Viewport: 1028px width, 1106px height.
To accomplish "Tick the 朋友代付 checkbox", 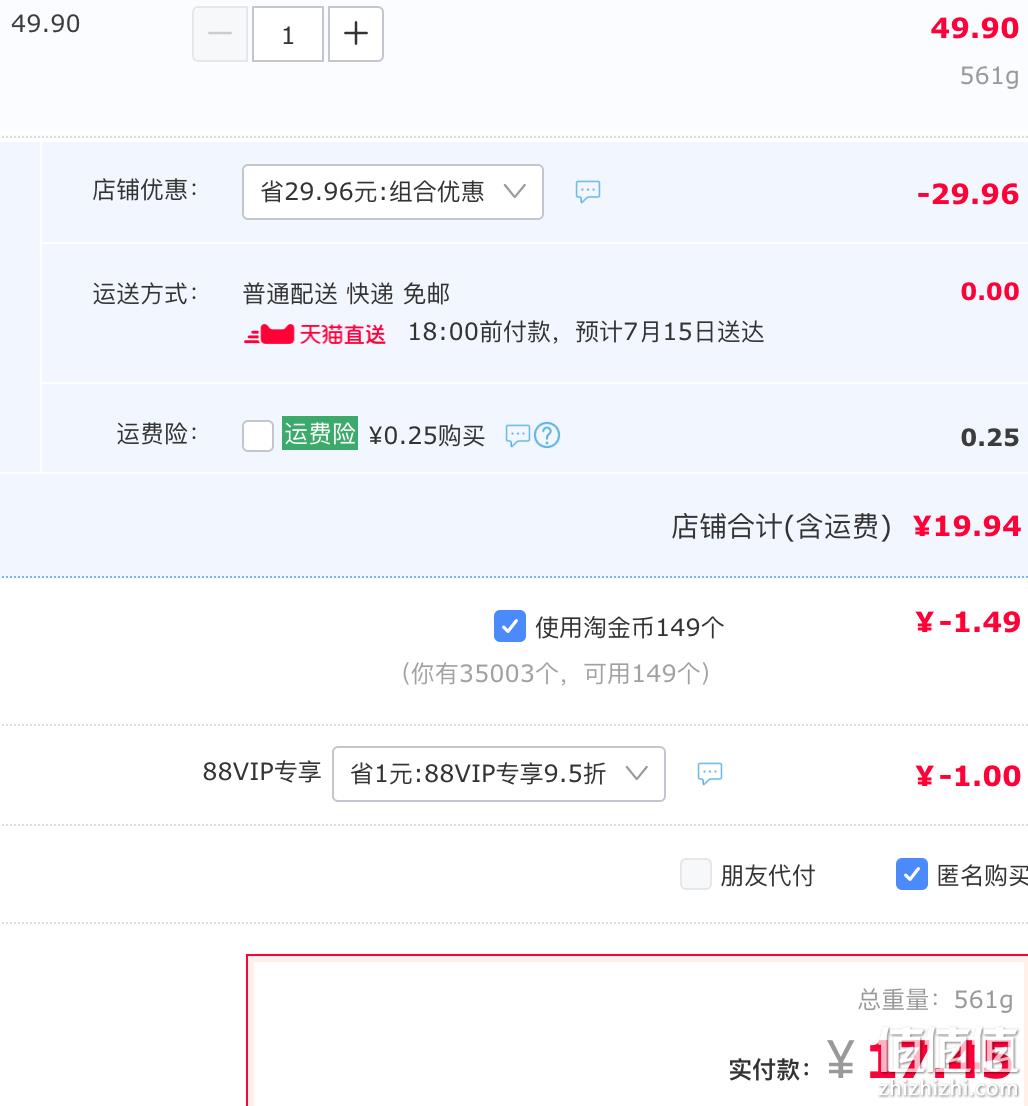I will pos(696,874).
